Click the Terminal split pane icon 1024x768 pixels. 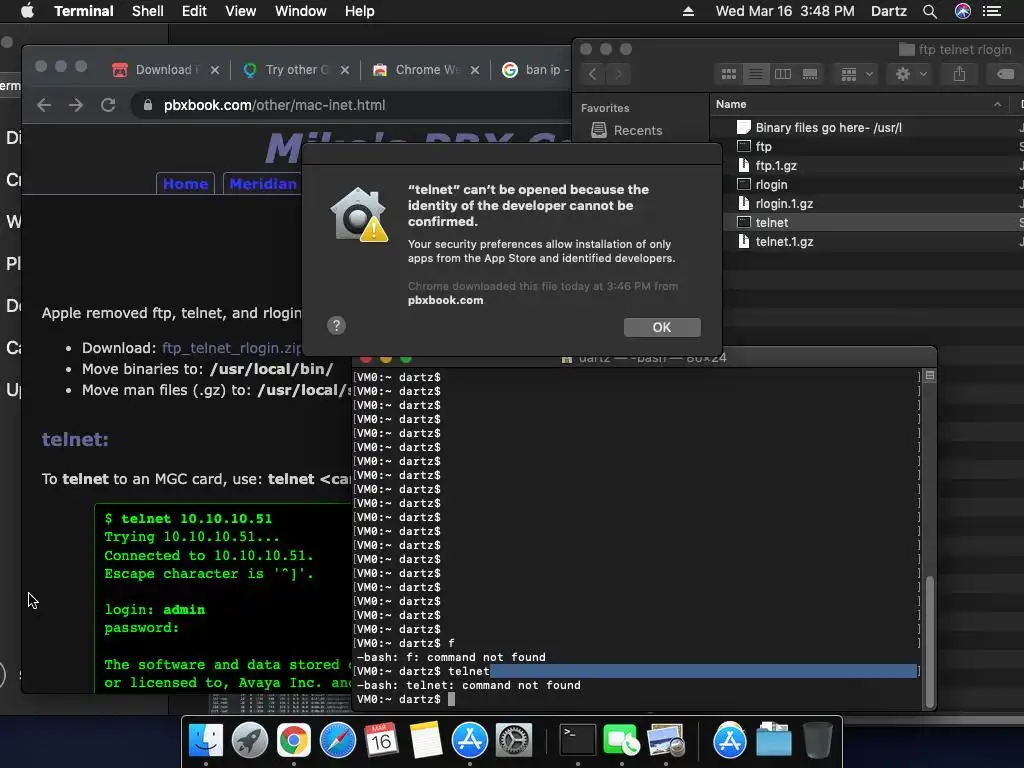pos(929,376)
